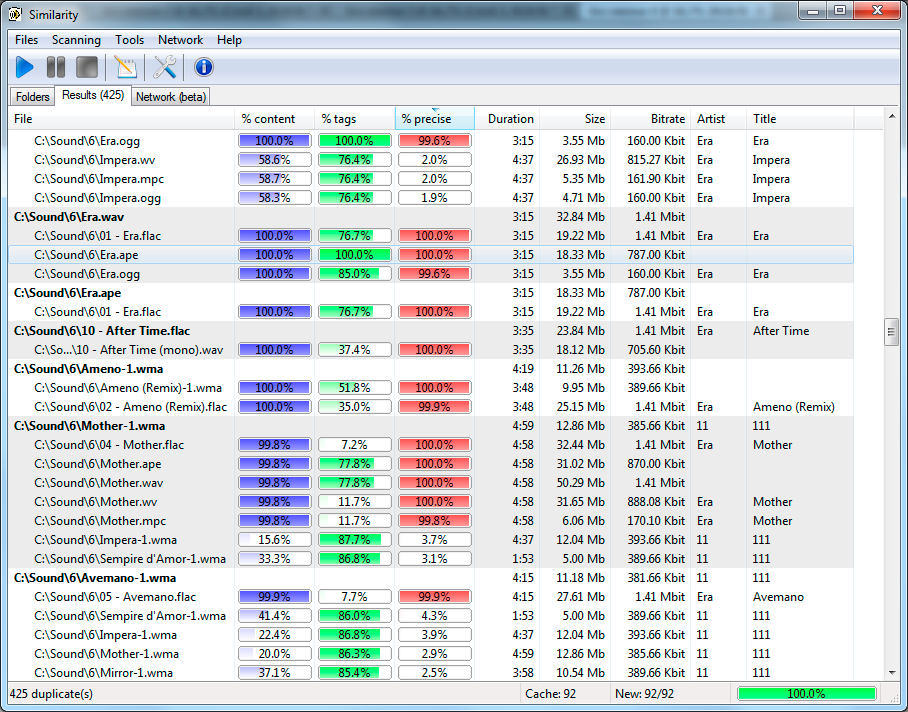Click the notepad icon in the toolbar
The image size is (908, 712).
point(126,67)
